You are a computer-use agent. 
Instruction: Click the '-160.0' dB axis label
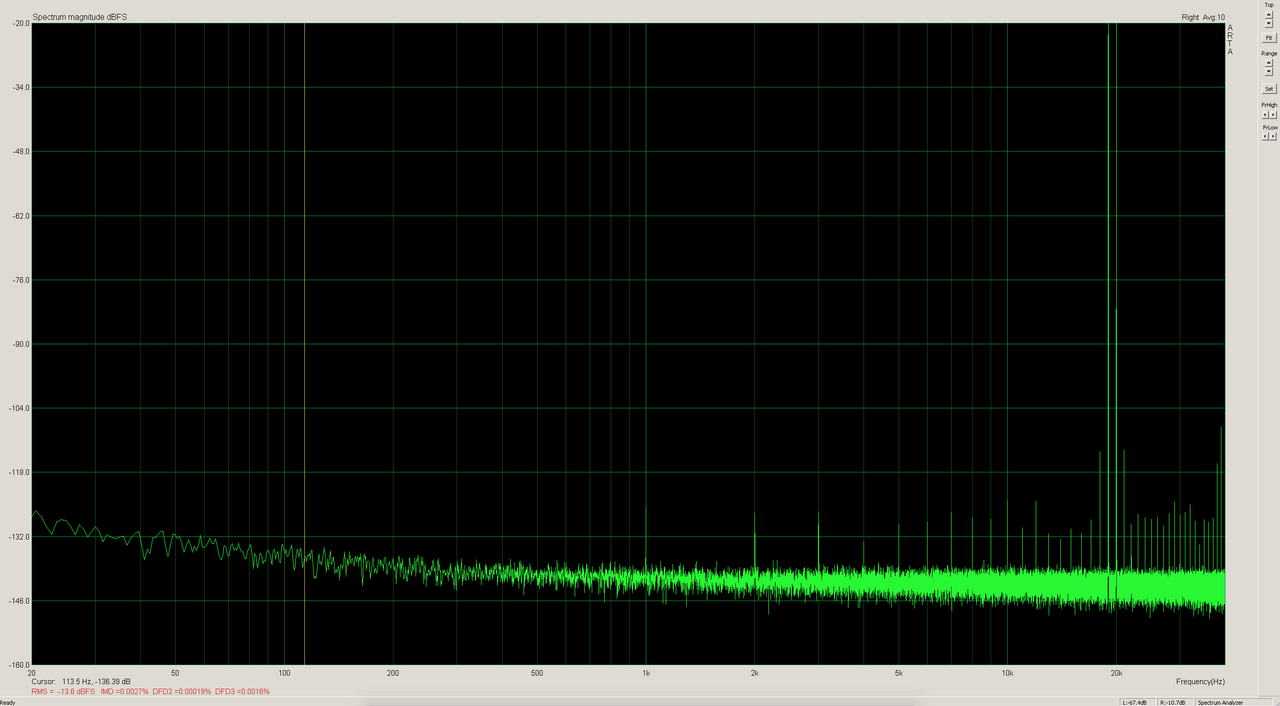point(19,664)
